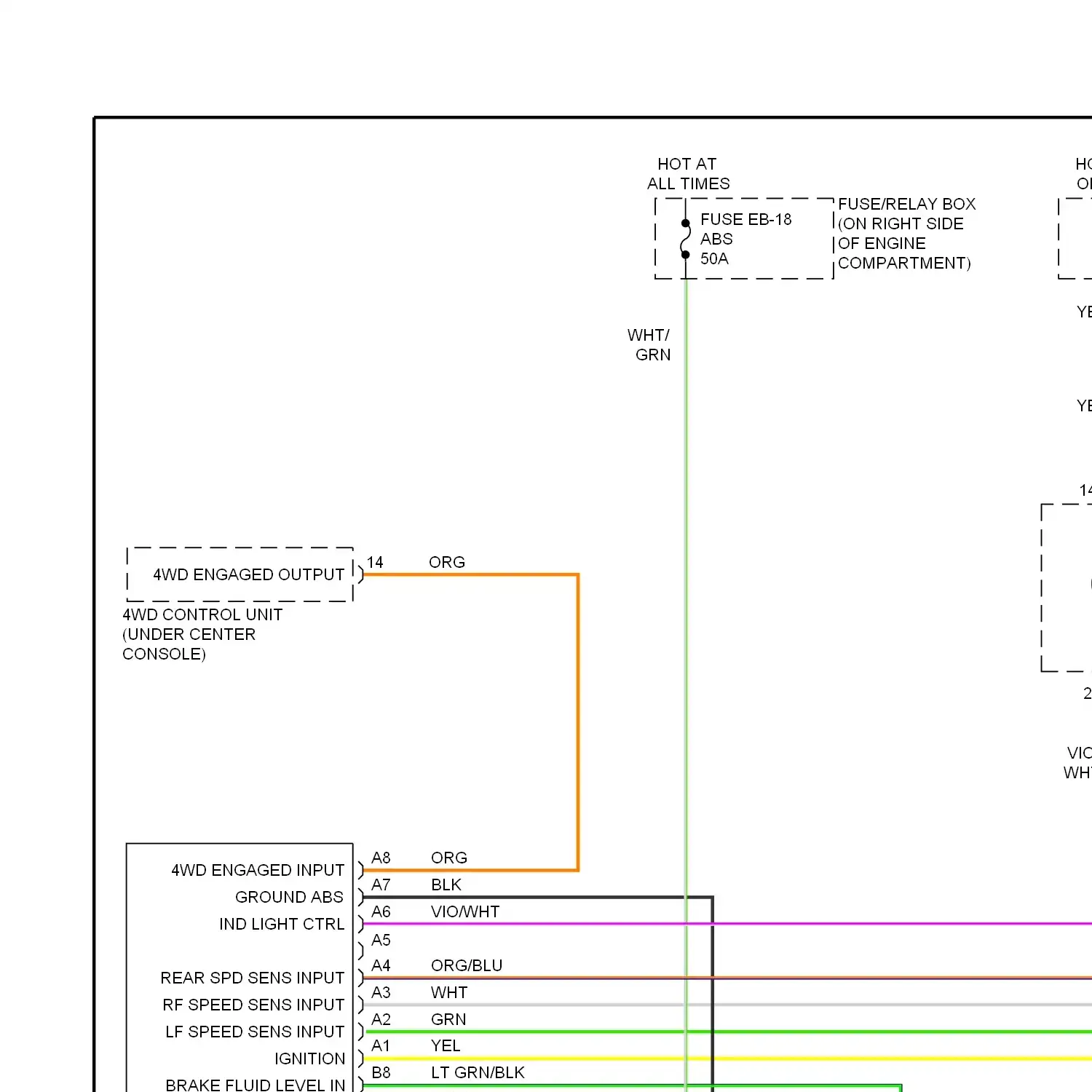The height and width of the screenshot is (1092, 1092).
Task: Click 'IND LIGHT CTRL' label
Action: click(x=282, y=924)
